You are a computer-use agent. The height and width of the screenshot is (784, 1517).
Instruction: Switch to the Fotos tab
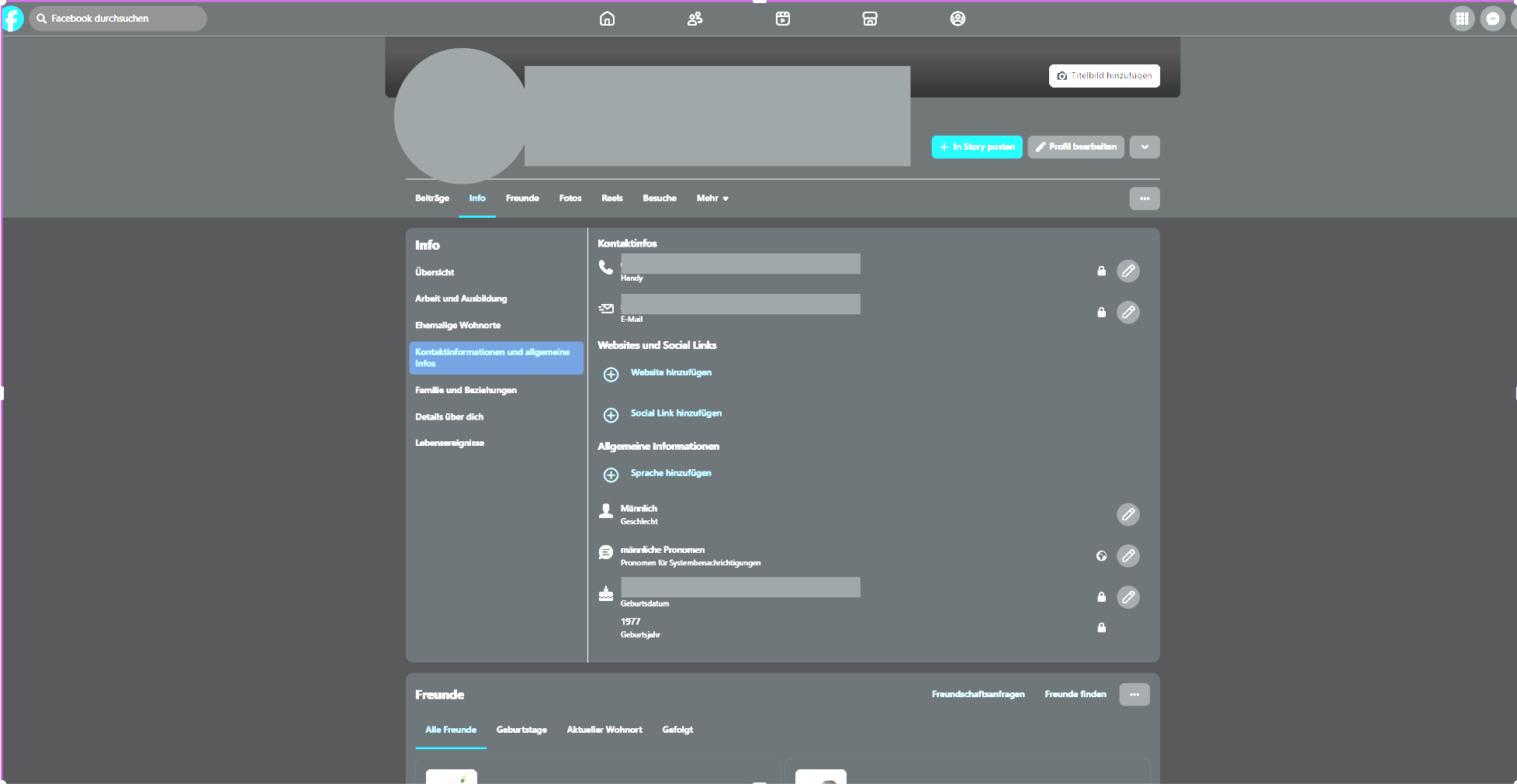(570, 199)
